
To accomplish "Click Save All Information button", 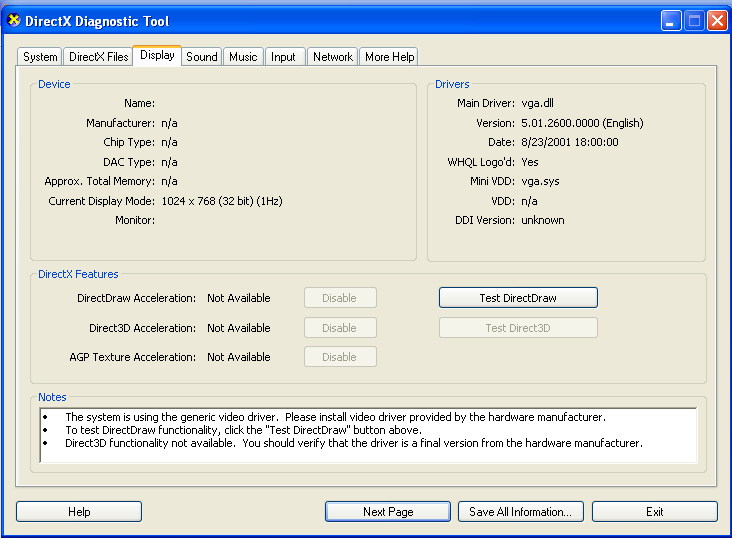I will (x=520, y=512).
